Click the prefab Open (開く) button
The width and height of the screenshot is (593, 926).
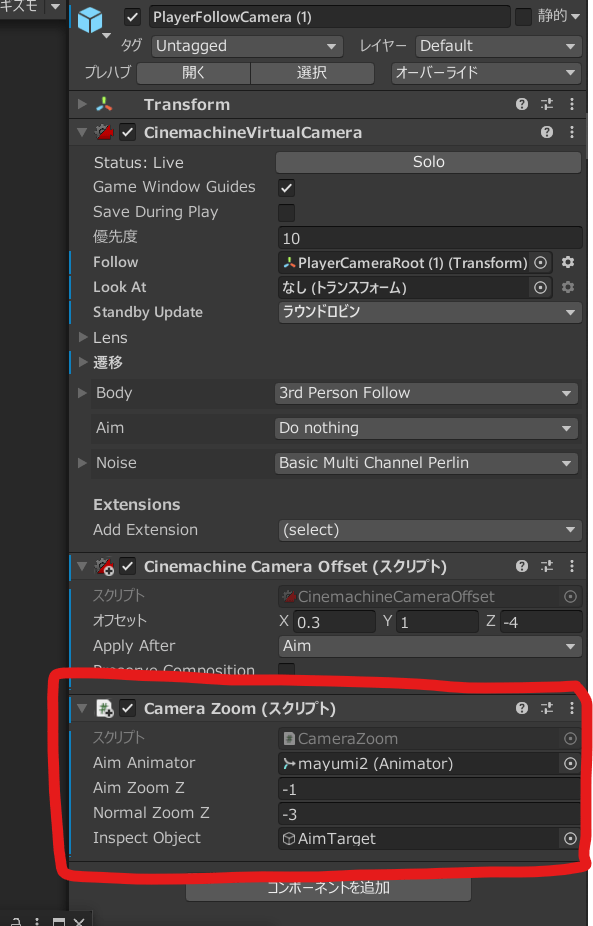pos(193,73)
